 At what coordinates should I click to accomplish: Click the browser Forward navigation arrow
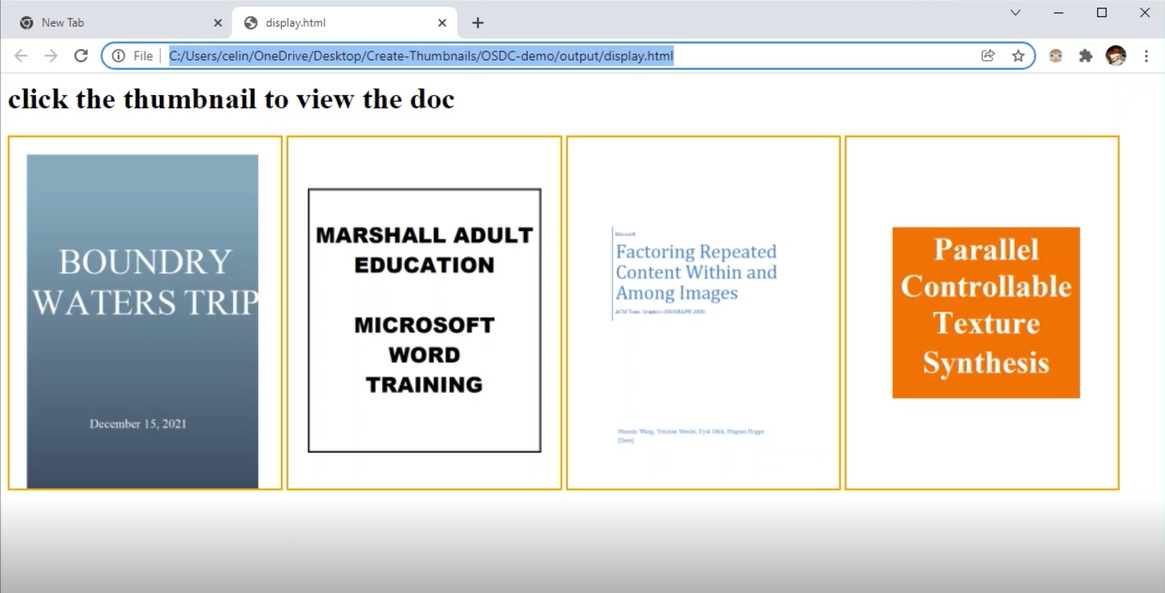coord(50,56)
